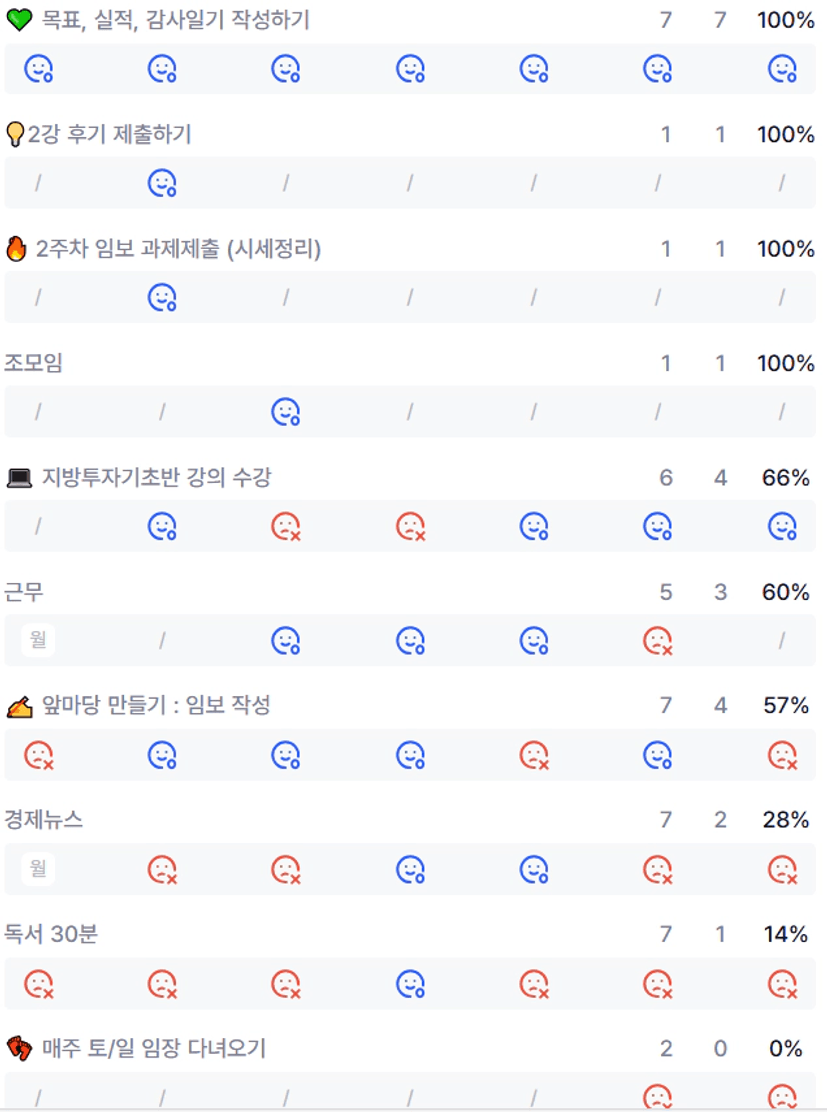The image size is (827, 1112).
Task: Click the first red sad face in 앞마당 만들기 row
Action: pos(38,755)
